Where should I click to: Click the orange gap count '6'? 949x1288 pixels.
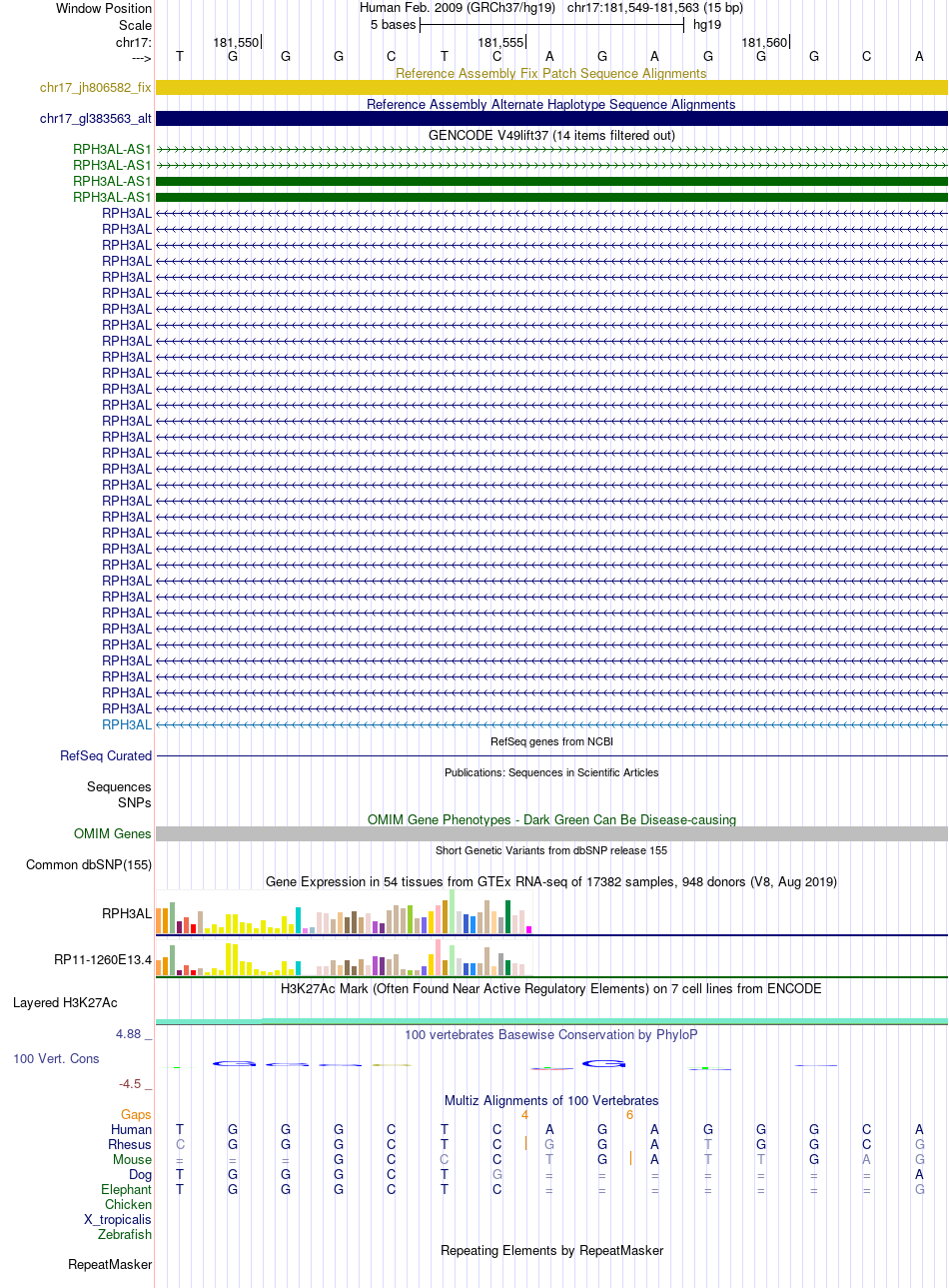click(x=630, y=1114)
